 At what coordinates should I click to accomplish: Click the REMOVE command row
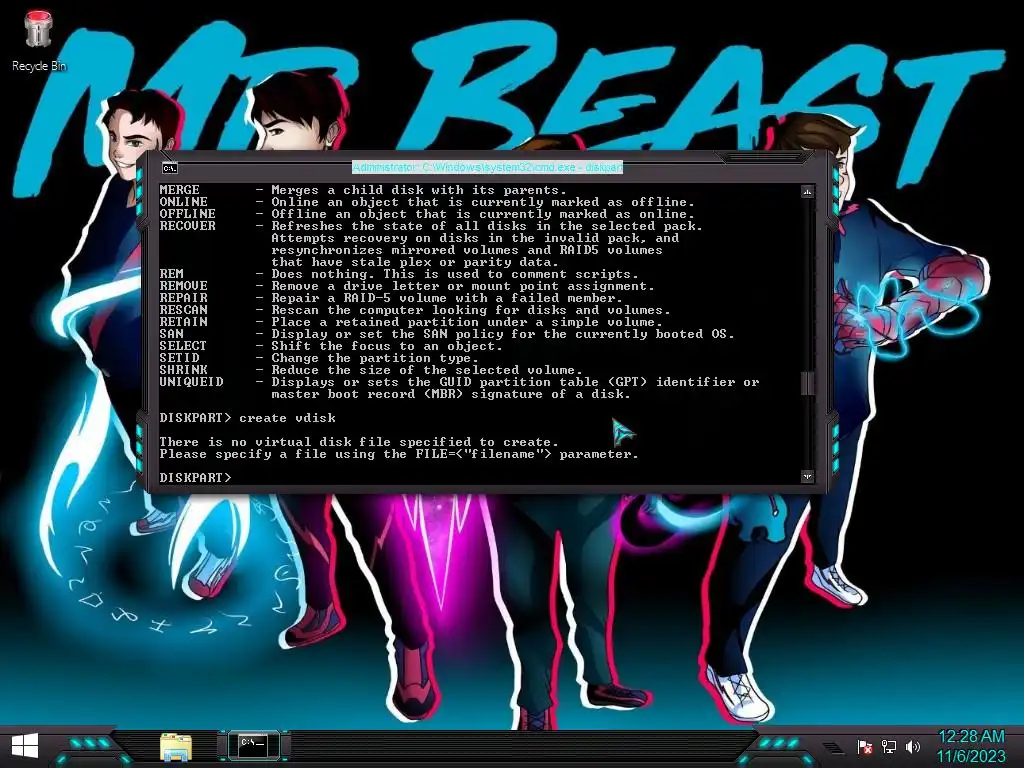407,286
